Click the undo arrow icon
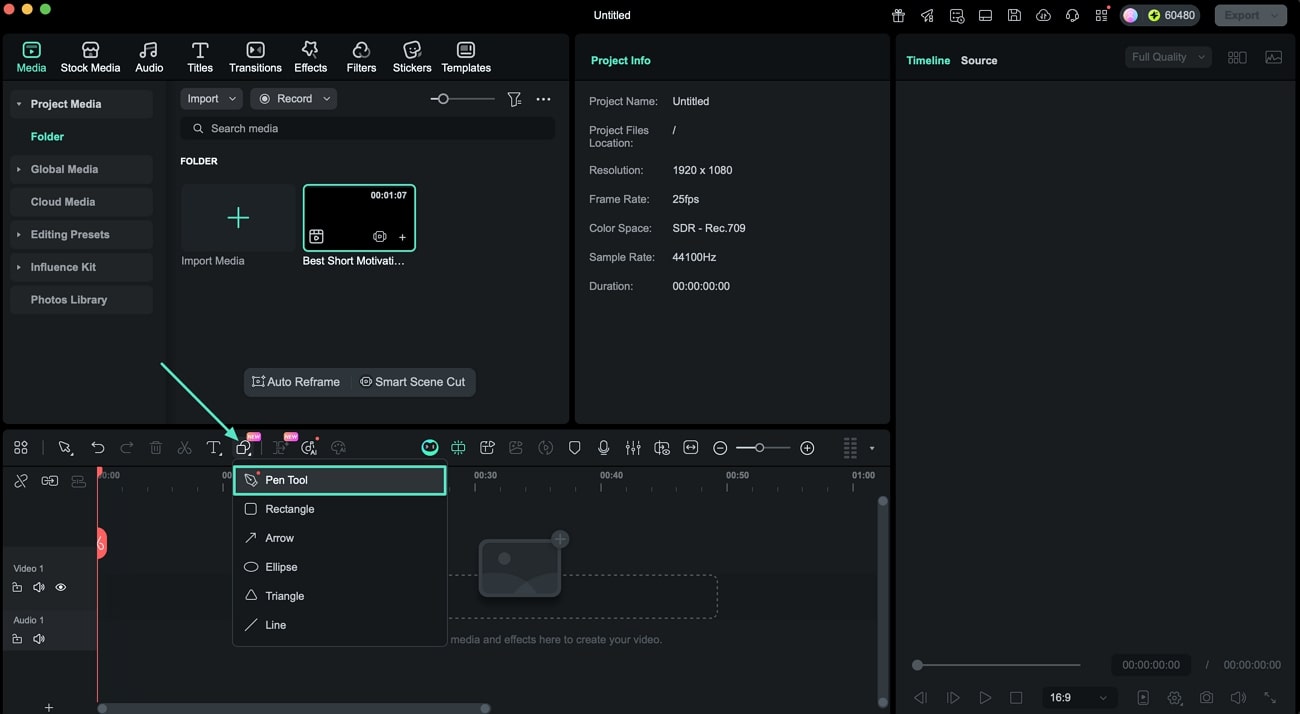The image size is (1300, 714). pos(97,448)
